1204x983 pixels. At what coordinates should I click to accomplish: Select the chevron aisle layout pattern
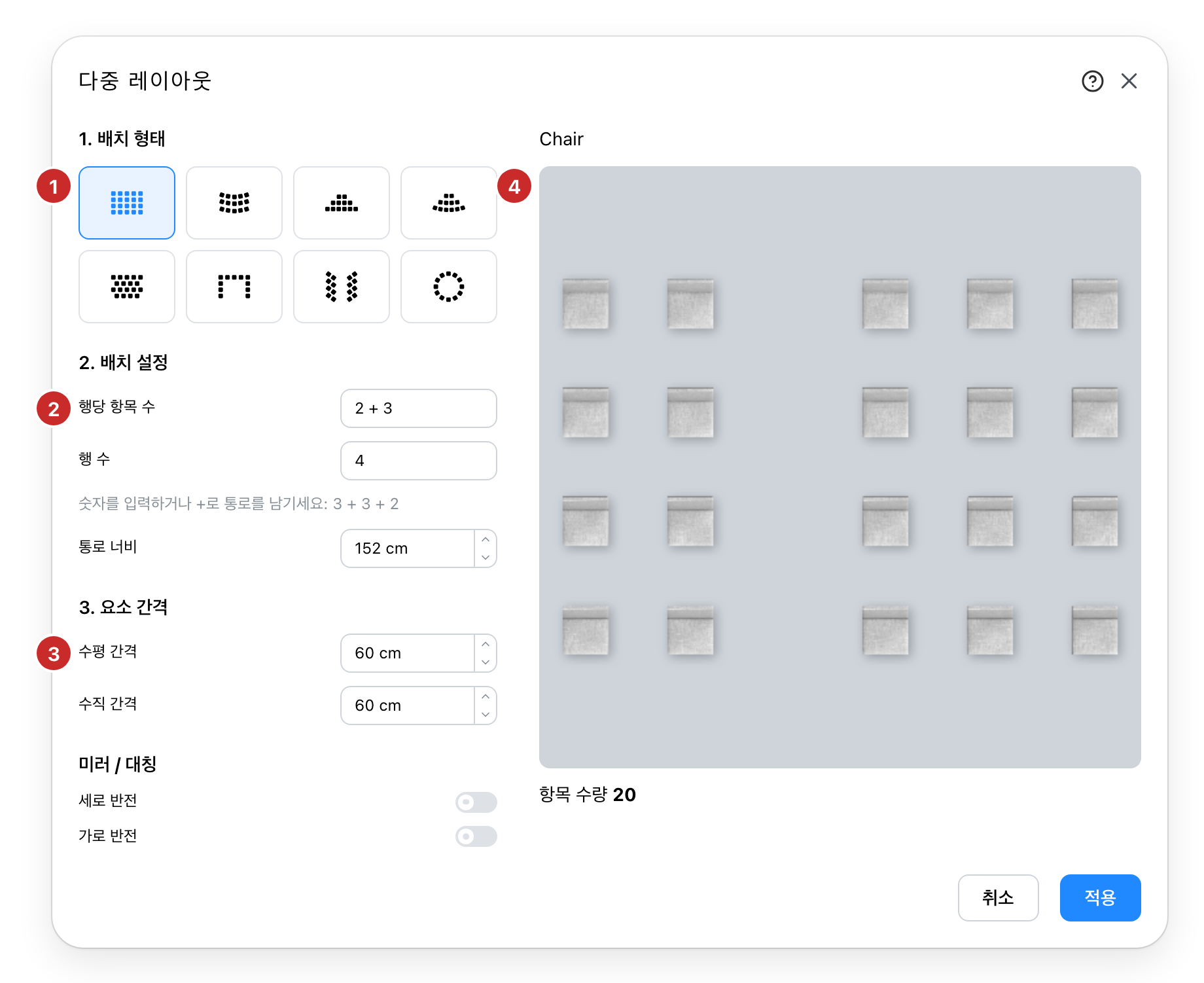tap(342, 287)
